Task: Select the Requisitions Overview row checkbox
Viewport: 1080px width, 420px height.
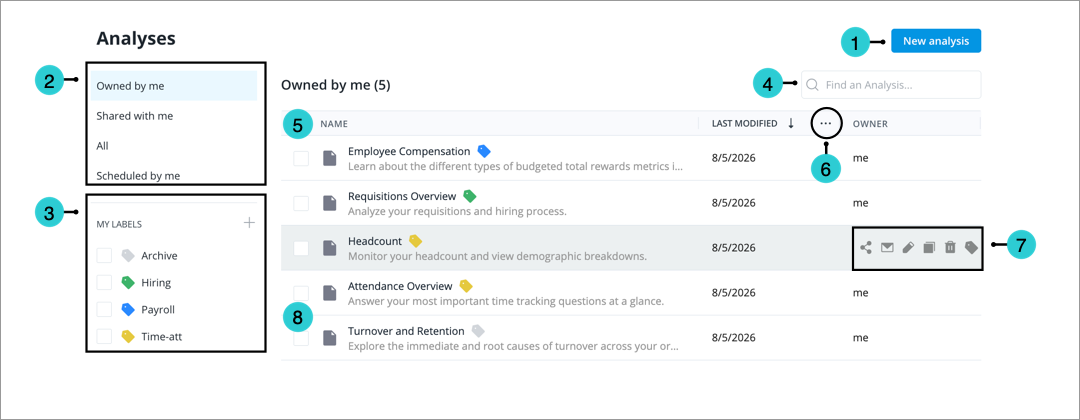Action: 301,203
